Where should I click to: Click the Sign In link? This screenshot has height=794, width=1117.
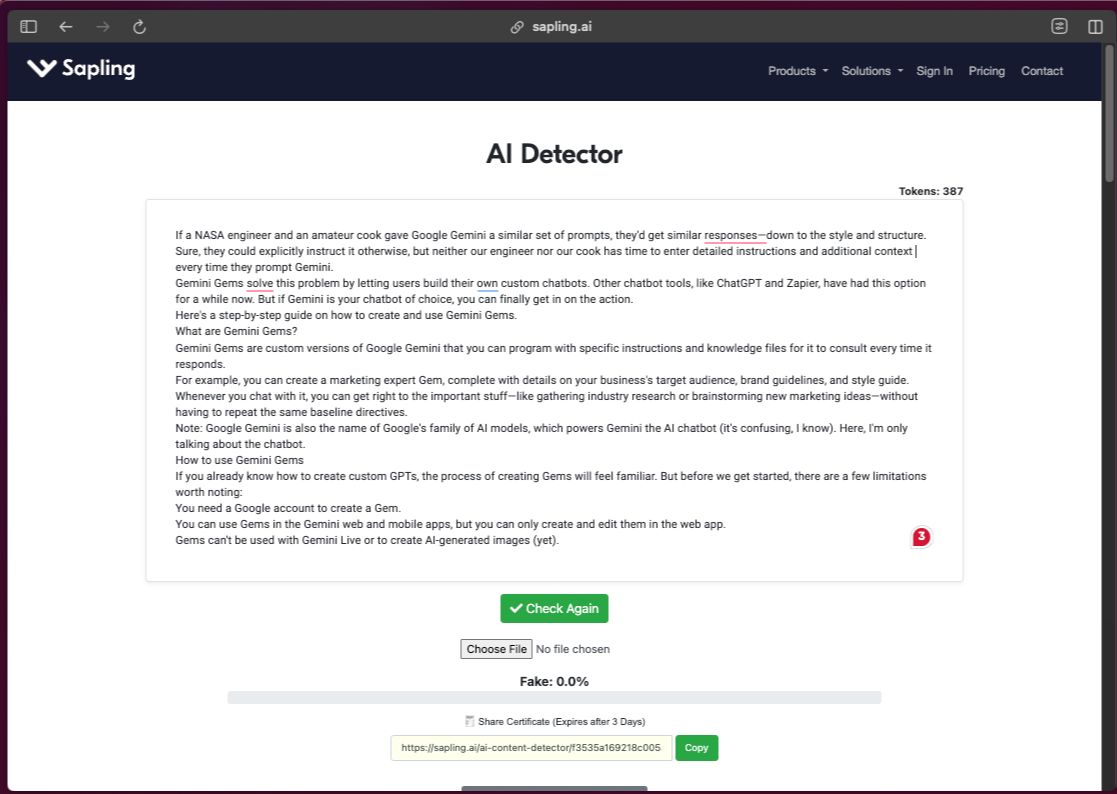tap(934, 71)
